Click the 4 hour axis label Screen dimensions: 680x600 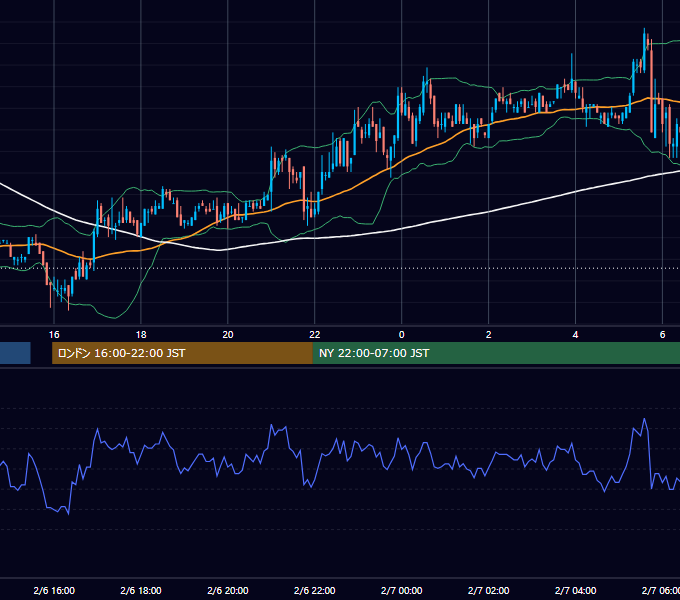click(x=575, y=335)
